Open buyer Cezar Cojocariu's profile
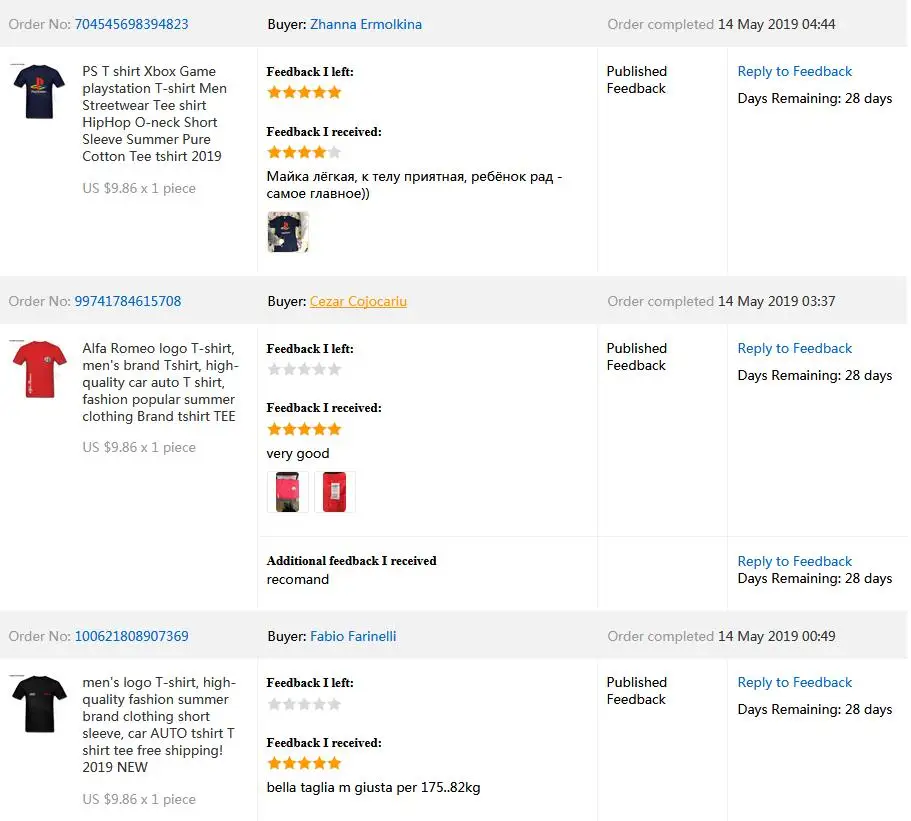The width and height of the screenshot is (911, 821). coord(358,301)
